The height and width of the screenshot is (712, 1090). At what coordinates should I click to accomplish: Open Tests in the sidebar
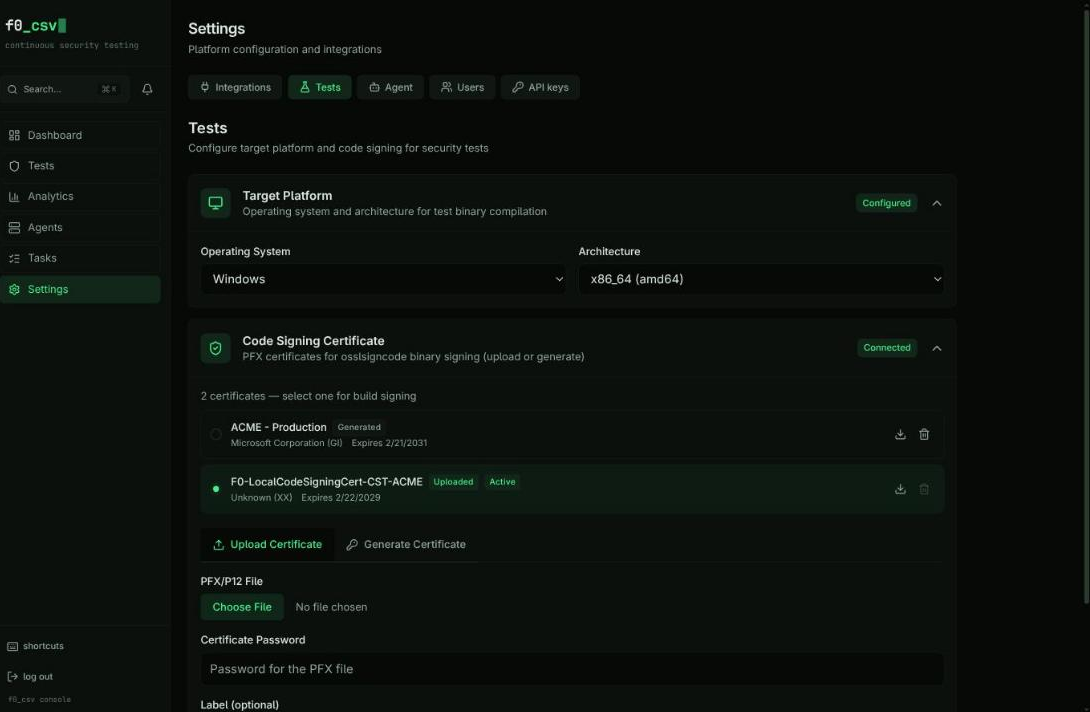point(81,165)
